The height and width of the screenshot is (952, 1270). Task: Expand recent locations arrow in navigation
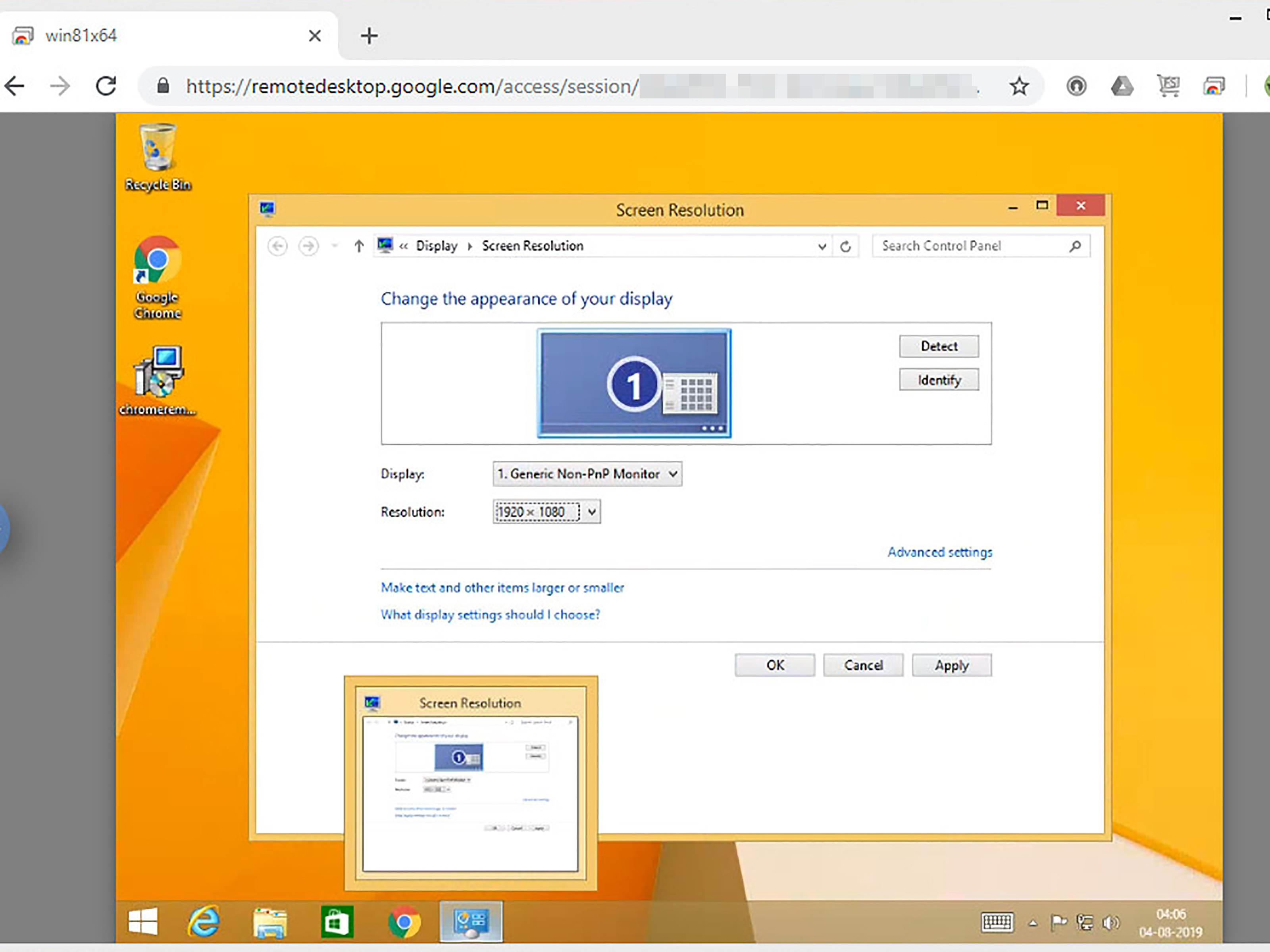[335, 246]
